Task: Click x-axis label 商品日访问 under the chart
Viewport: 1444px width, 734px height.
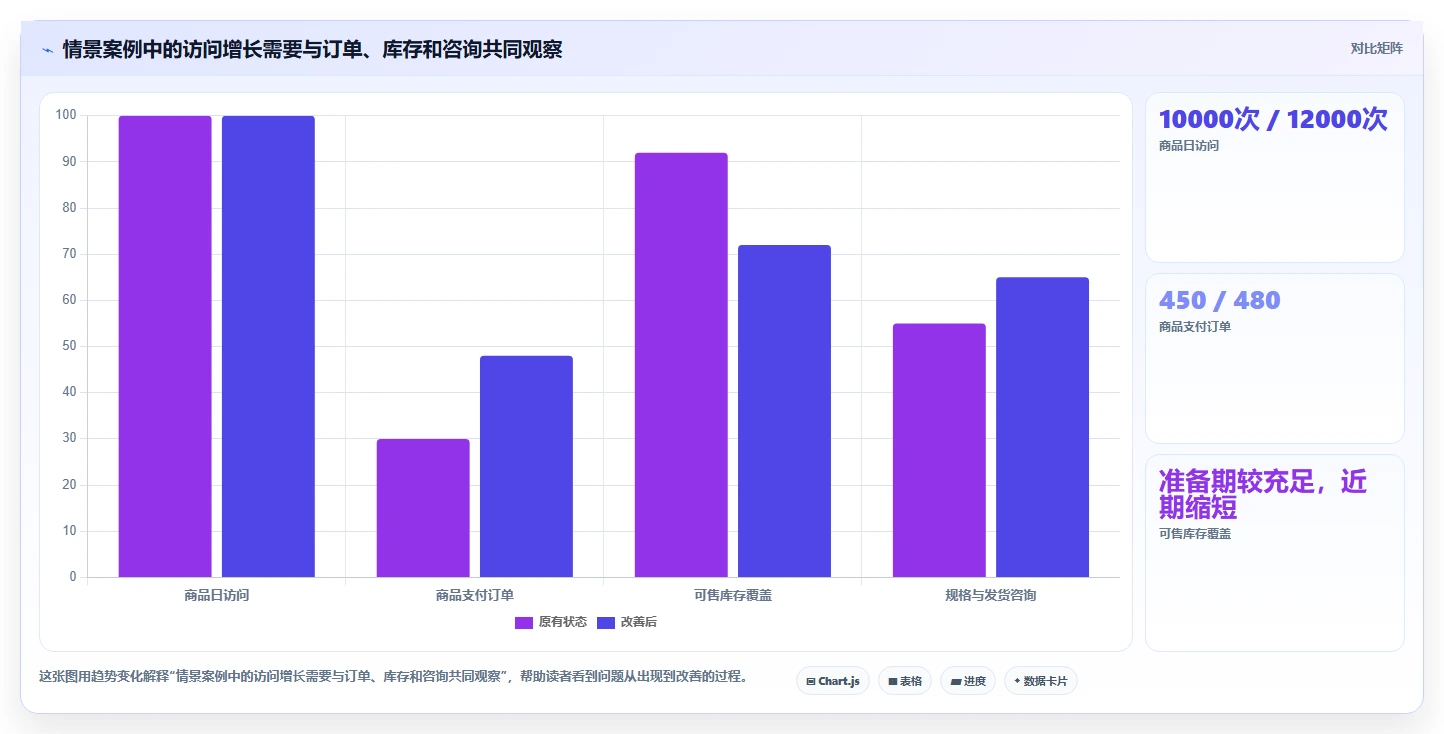Action: pyautogui.click(x=216, y=596)
